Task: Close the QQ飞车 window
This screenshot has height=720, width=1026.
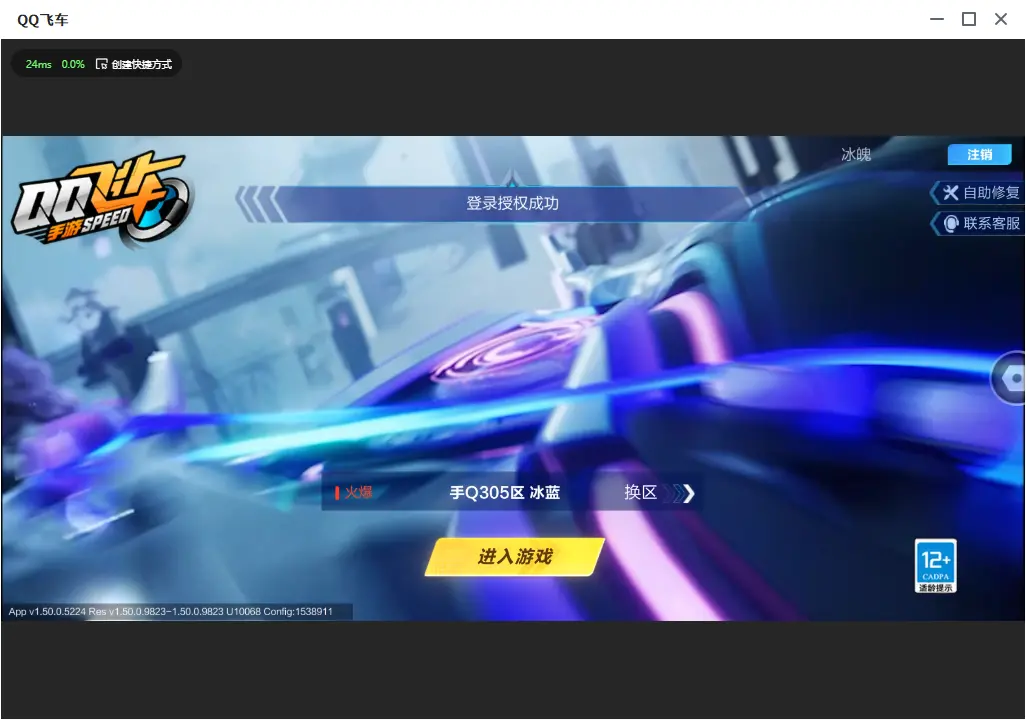Action: [1001, 19]
